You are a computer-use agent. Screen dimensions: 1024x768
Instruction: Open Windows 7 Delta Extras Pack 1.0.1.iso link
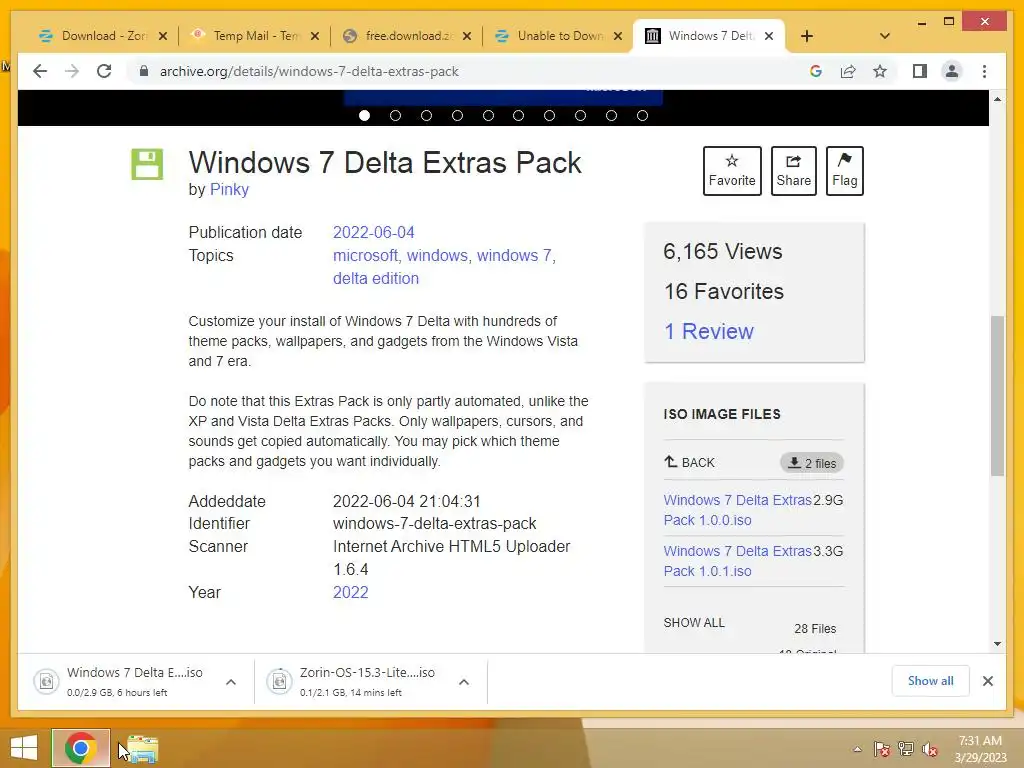[737, 561]
